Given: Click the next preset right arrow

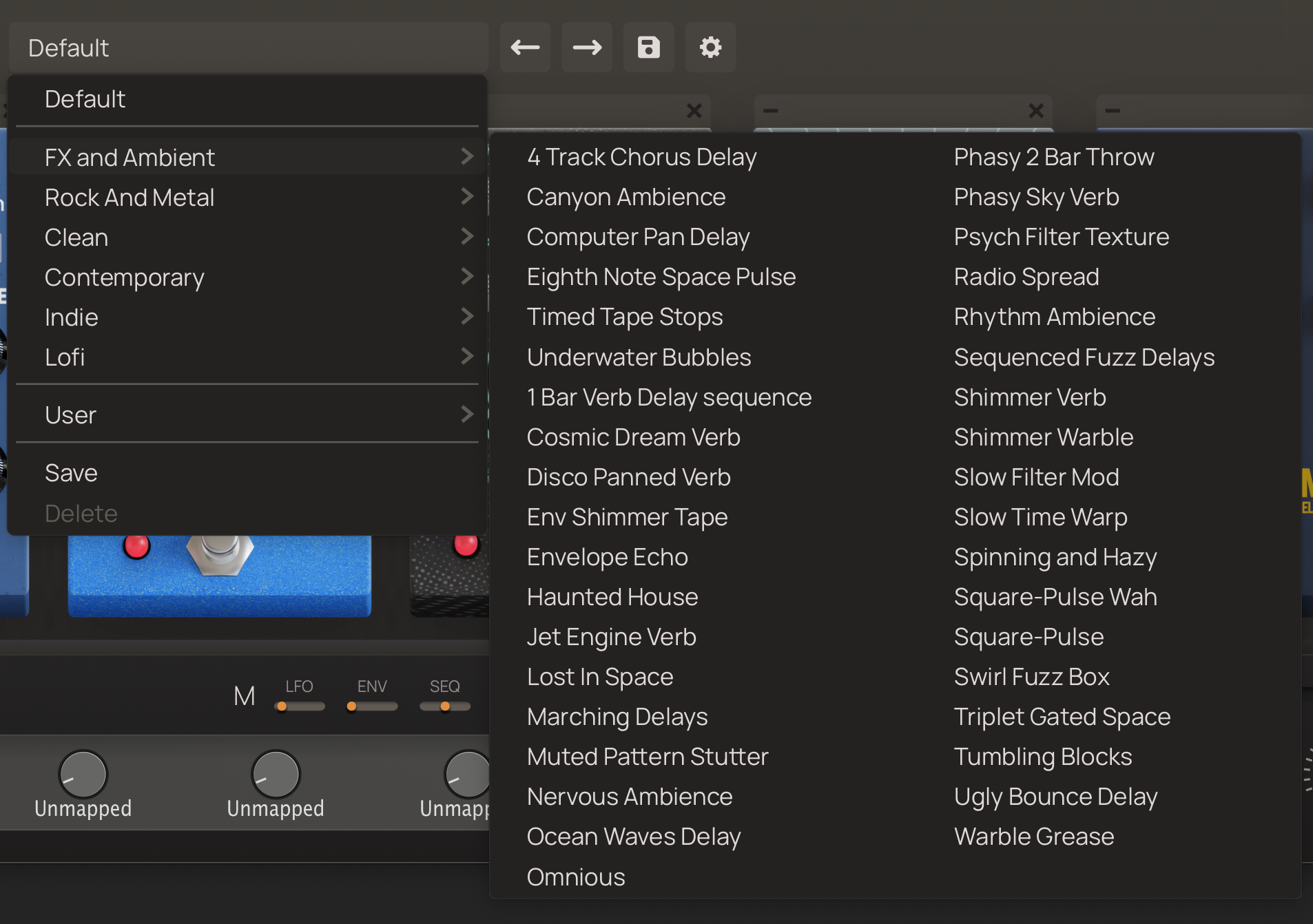Looking at the screenshot, I should tap(587, 48).
